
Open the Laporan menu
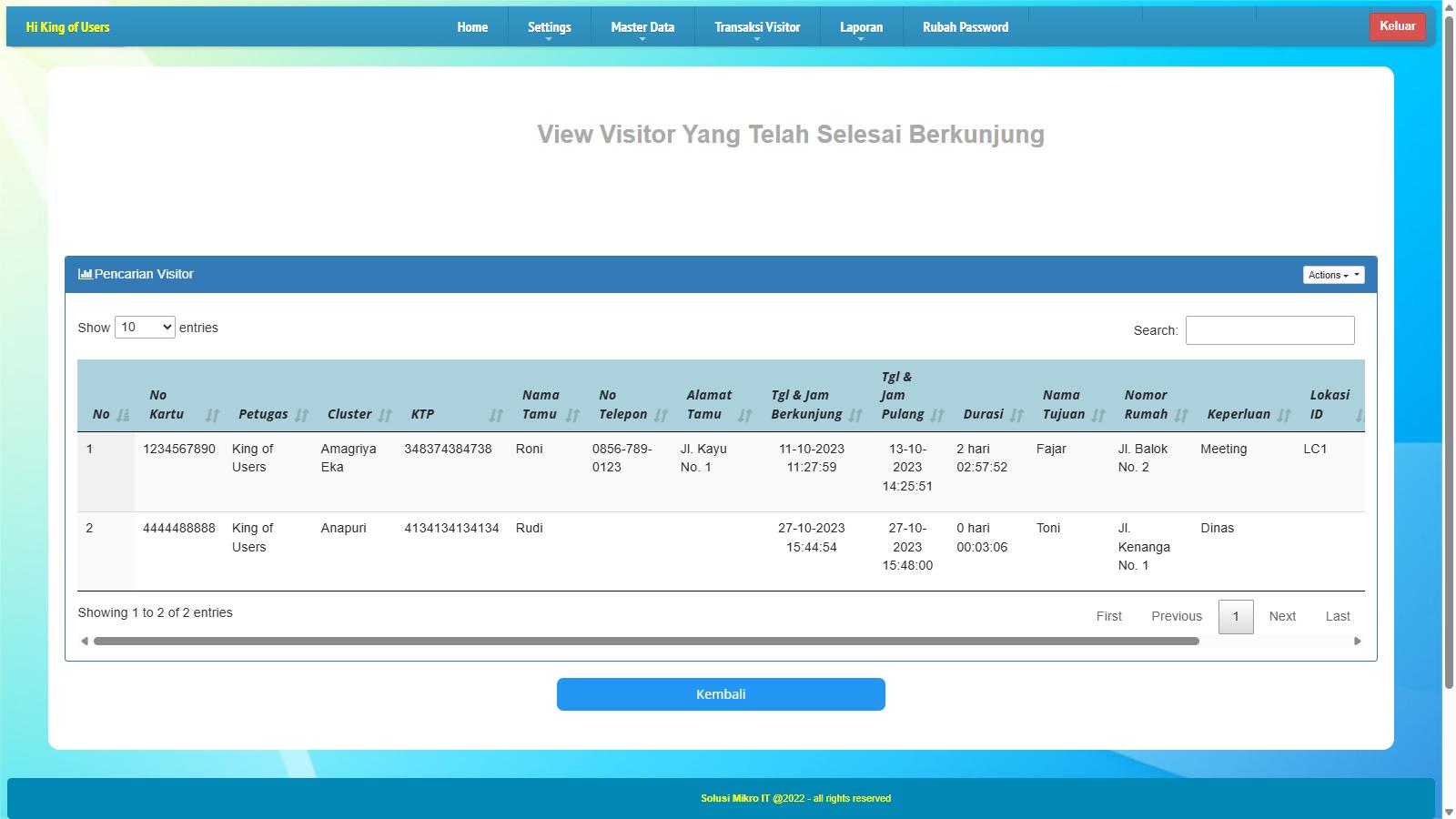point(861,27)
